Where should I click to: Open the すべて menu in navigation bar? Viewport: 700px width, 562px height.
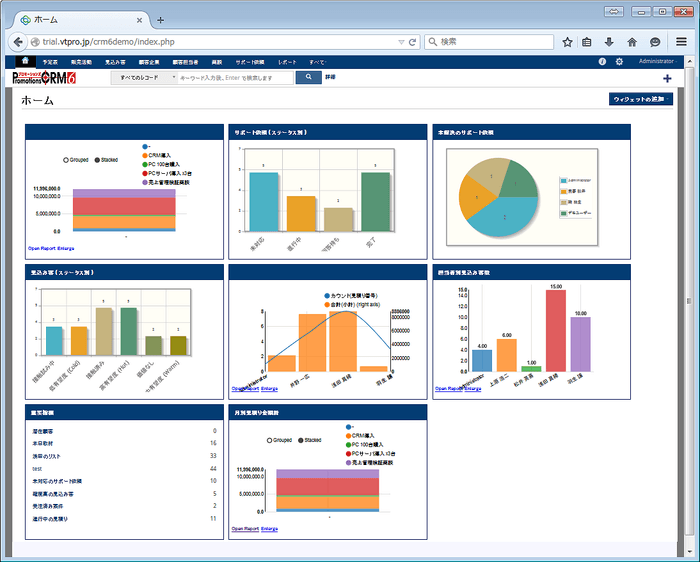coord(317,62)
